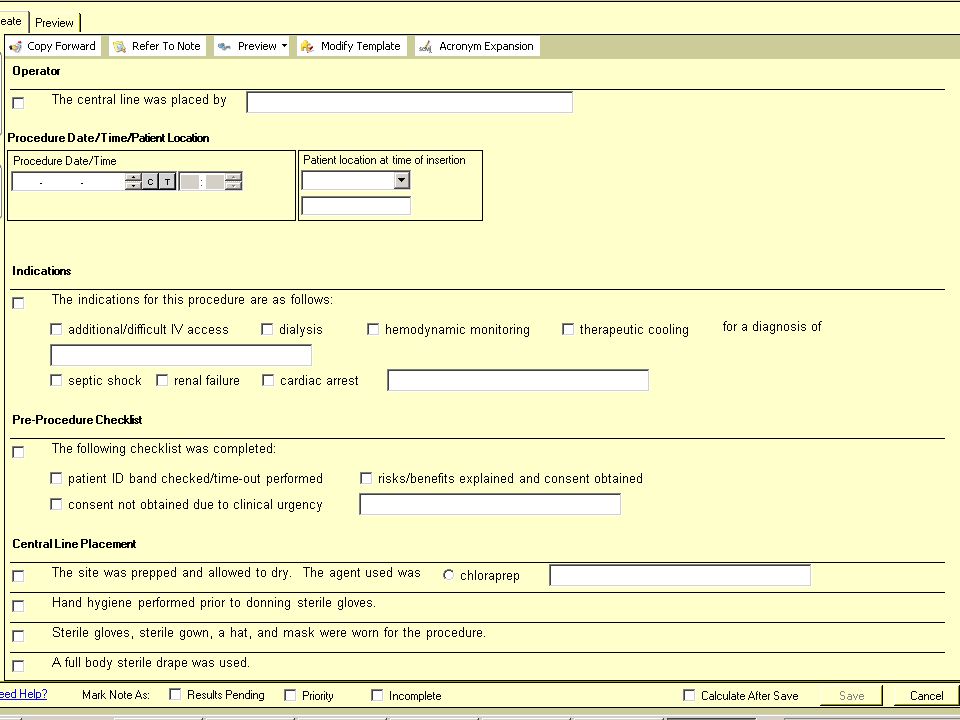Click the Modify Template icon
This screenshot has width=960, height=720.
(x=307, y=47)
